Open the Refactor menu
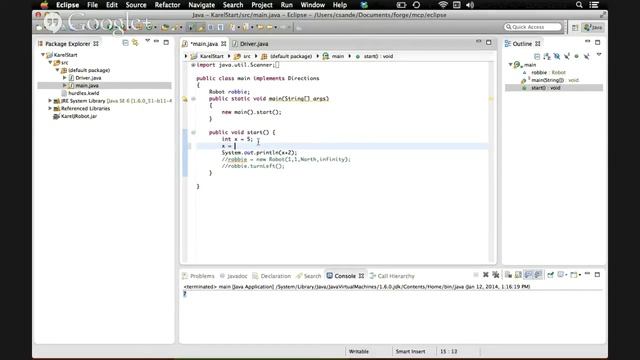 167,5
